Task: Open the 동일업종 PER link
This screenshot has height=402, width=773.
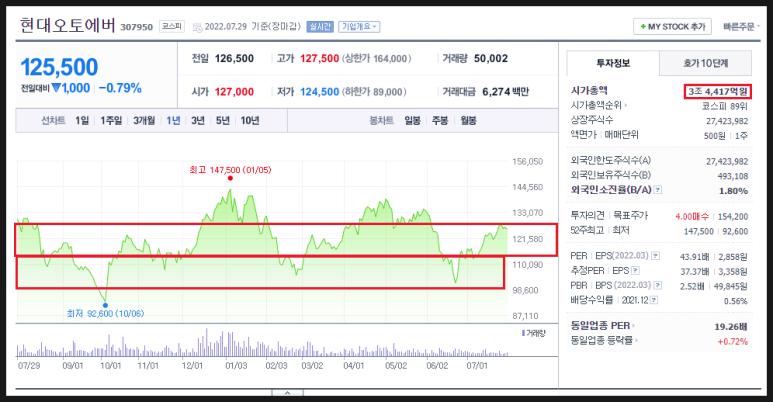Action: click(602, 326)
